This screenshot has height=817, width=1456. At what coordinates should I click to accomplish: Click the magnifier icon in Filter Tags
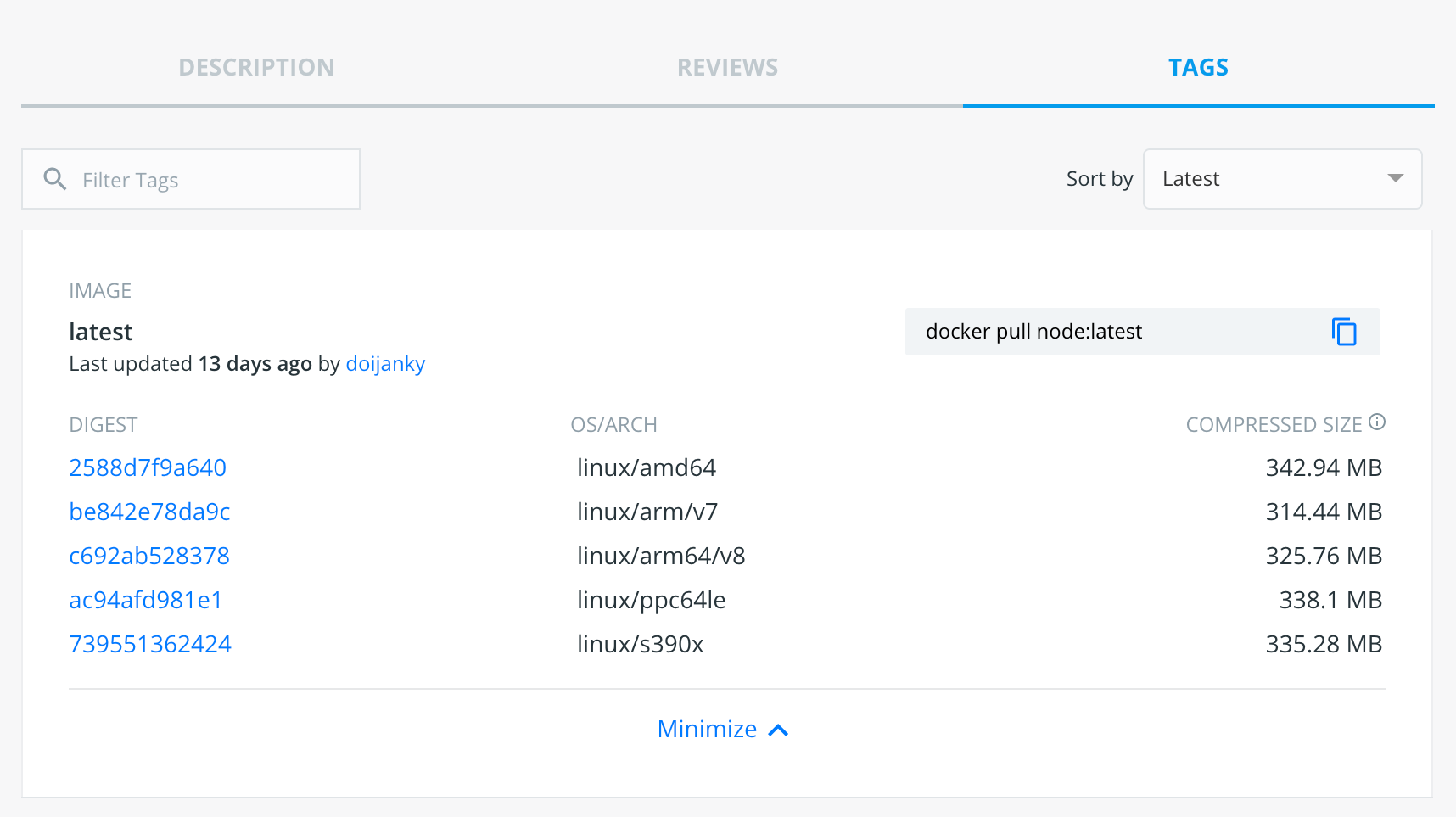[55, 179]
